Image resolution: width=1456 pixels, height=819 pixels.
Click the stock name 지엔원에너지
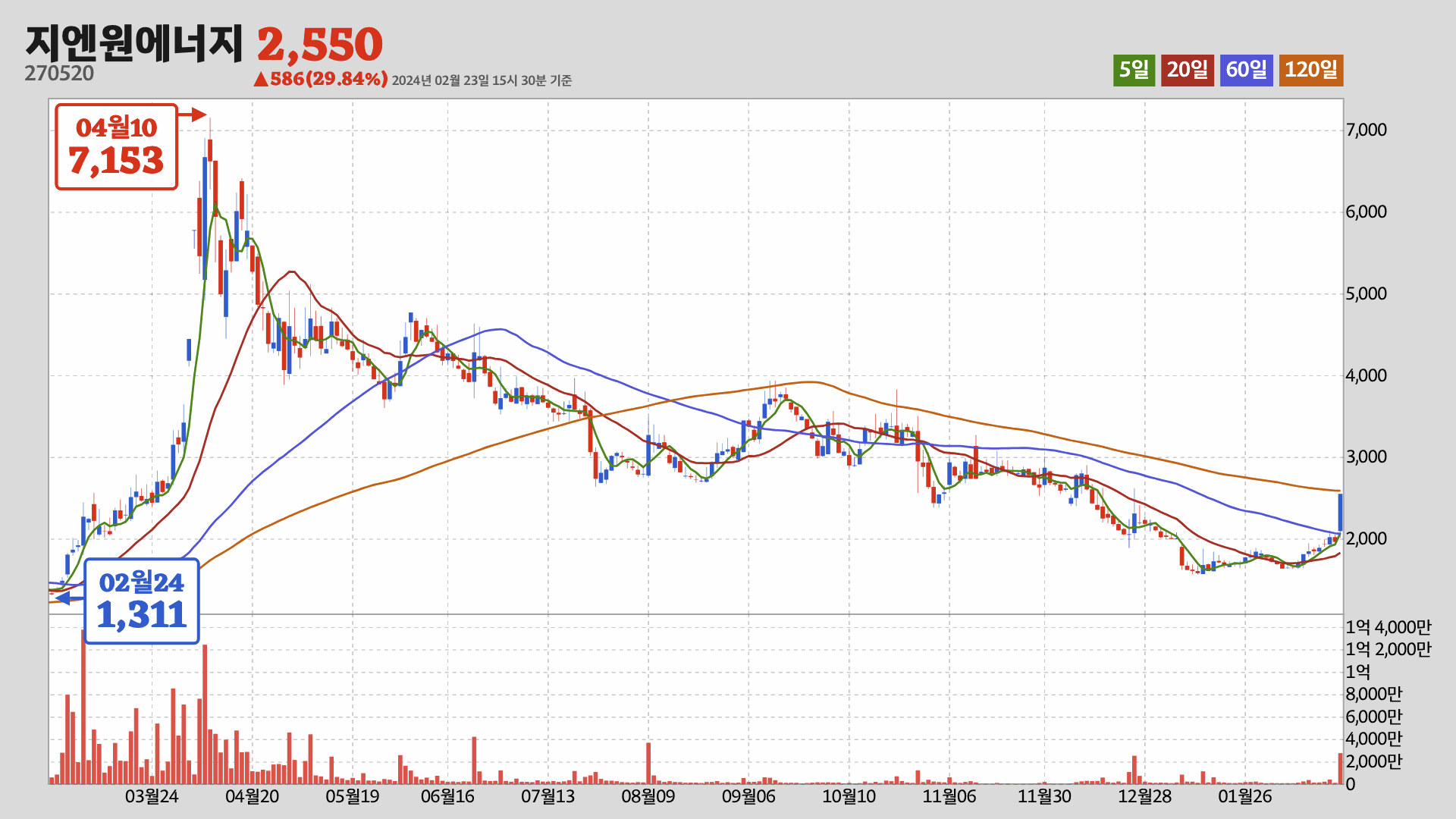134,43
